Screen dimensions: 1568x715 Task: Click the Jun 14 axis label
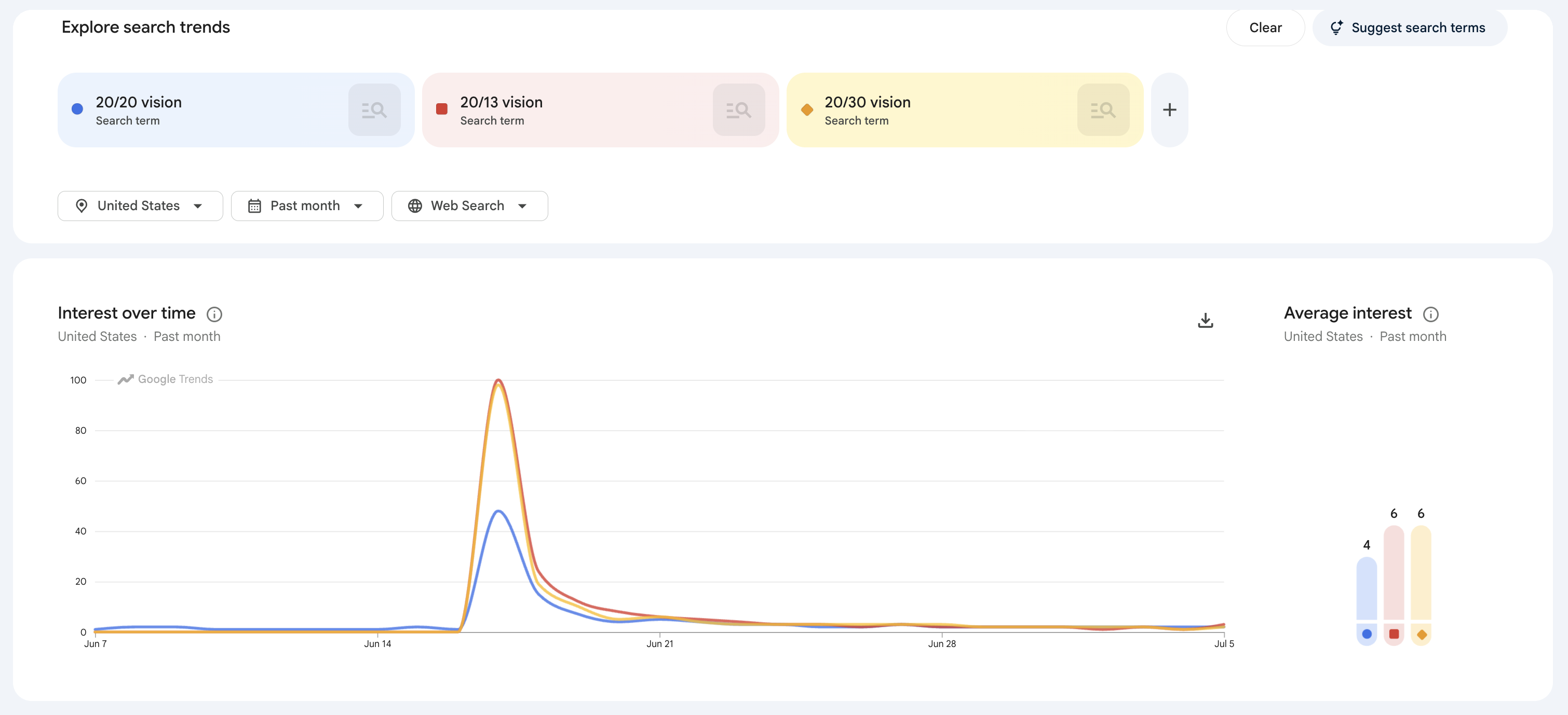pyautogui.click(x=377, y=644)
